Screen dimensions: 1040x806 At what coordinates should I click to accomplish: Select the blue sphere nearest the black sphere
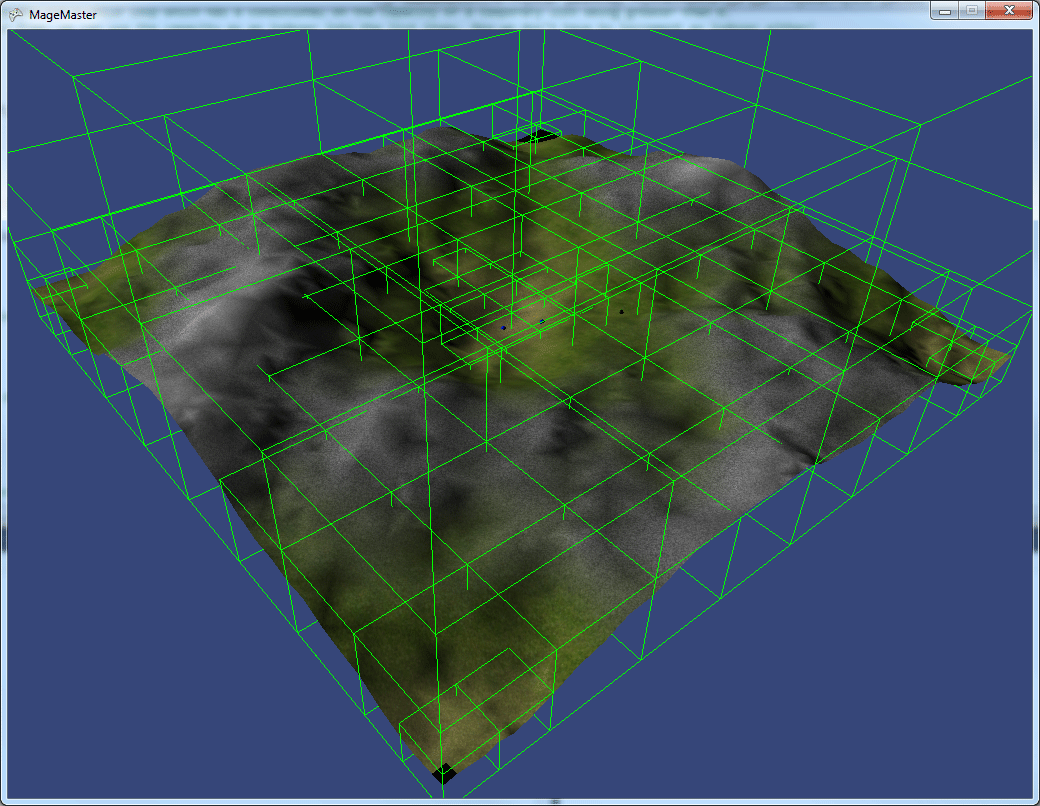[x=542, y=321]
